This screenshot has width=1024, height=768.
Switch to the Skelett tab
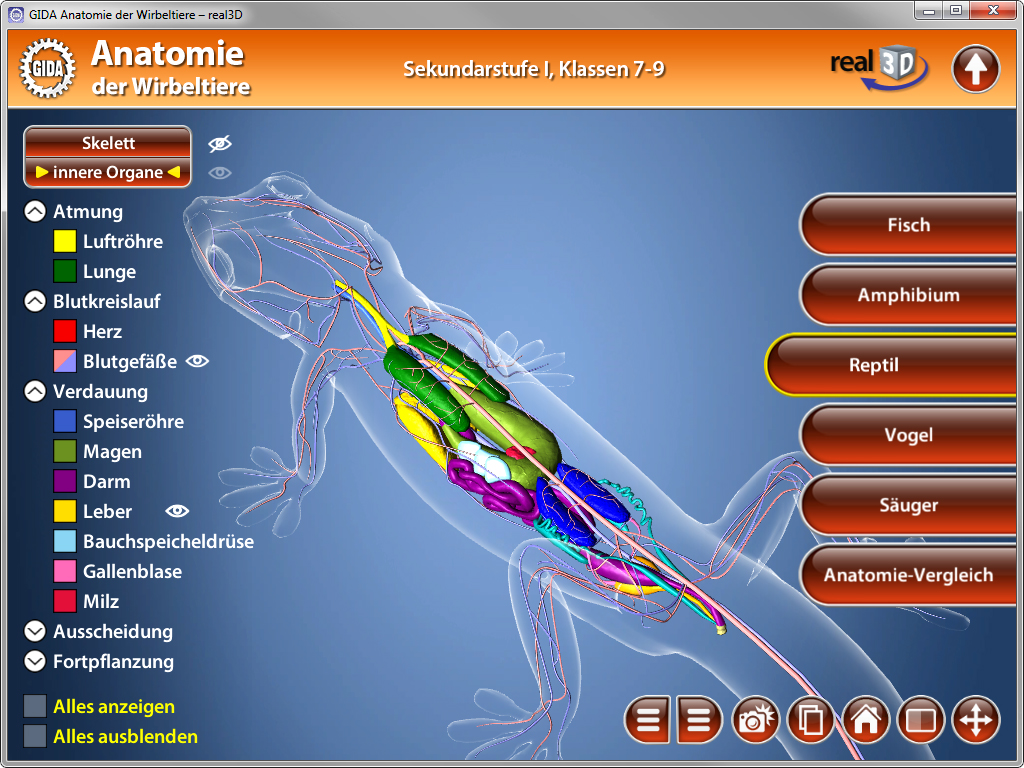coord(108,143)
